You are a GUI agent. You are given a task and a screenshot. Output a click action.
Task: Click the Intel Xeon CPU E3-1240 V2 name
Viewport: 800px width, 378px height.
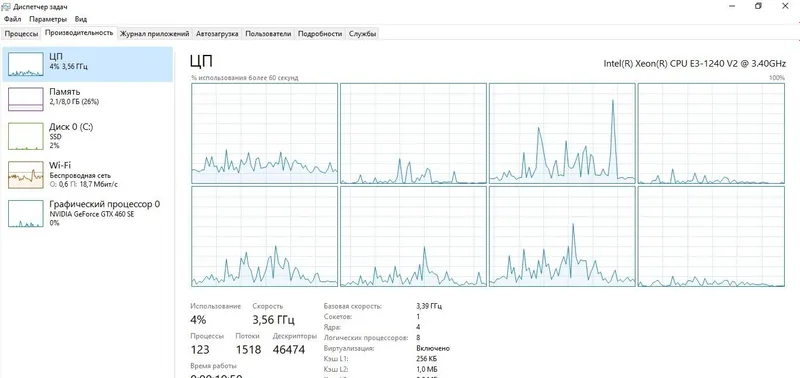tap(694, 63)
